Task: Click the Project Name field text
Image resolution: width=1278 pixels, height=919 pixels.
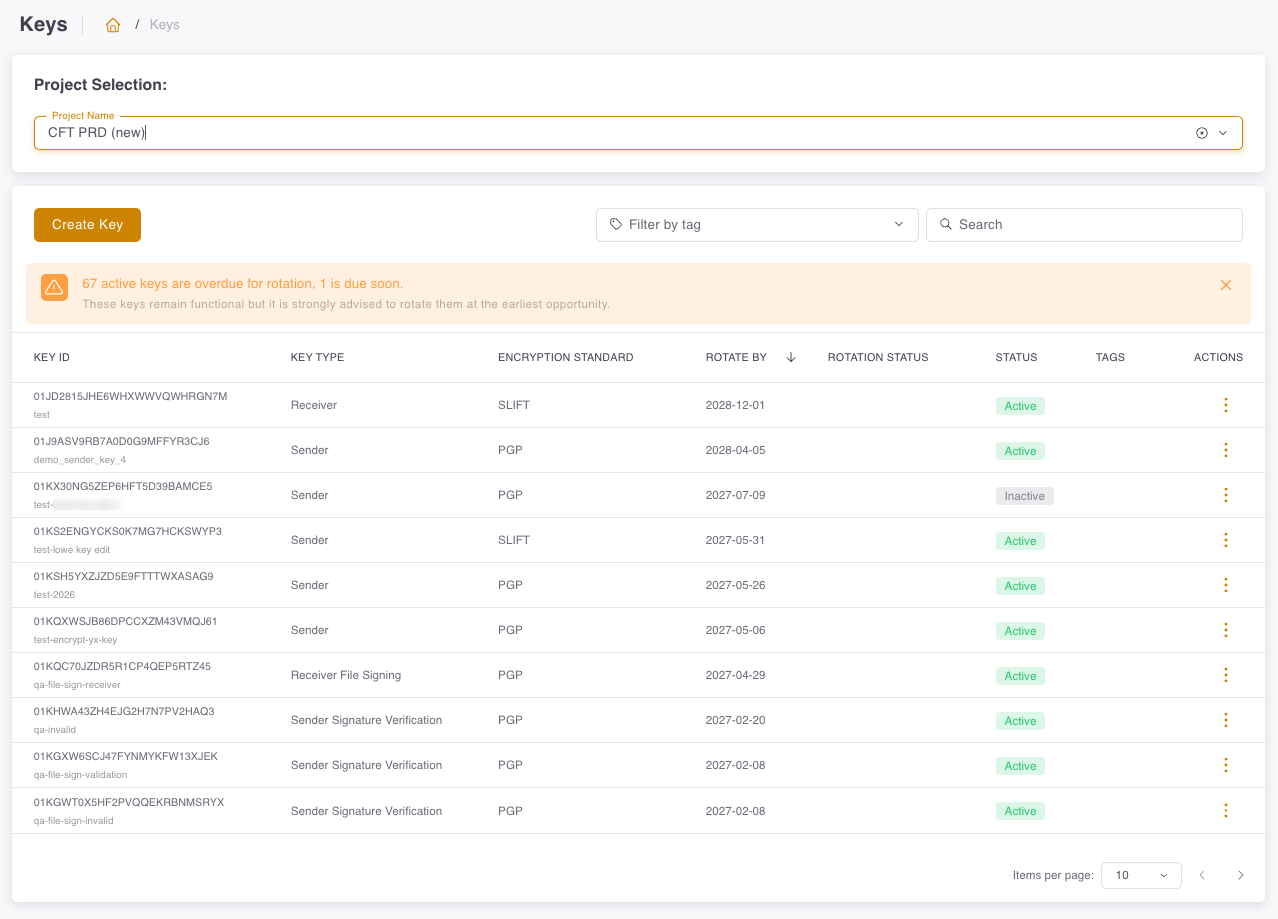Action: [x=97, y=133]
